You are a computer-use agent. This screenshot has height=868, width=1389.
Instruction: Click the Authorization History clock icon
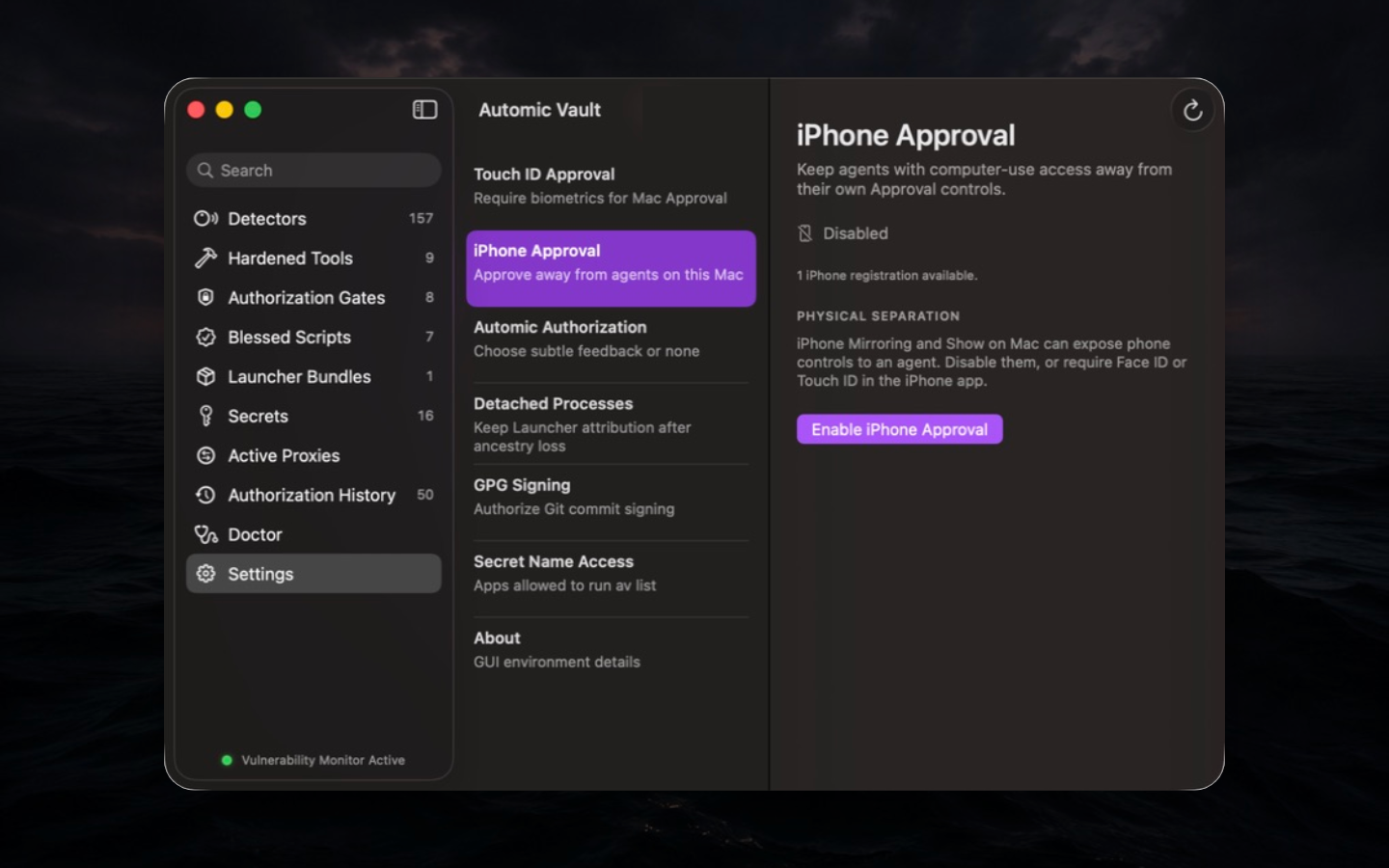pyautogui.click(x=205, y=495)
